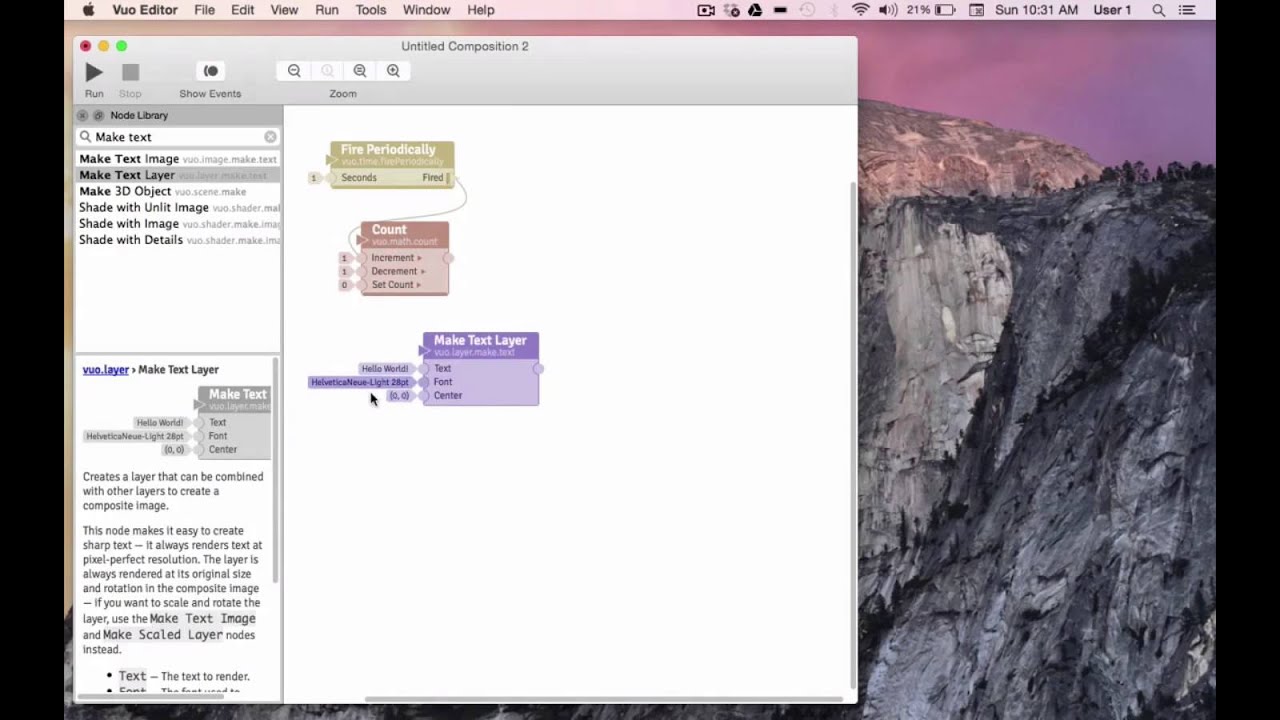Select Make 3D Object in the node list
The height and width of the screenshot is (720, 1280).
(x=178, y=191)
